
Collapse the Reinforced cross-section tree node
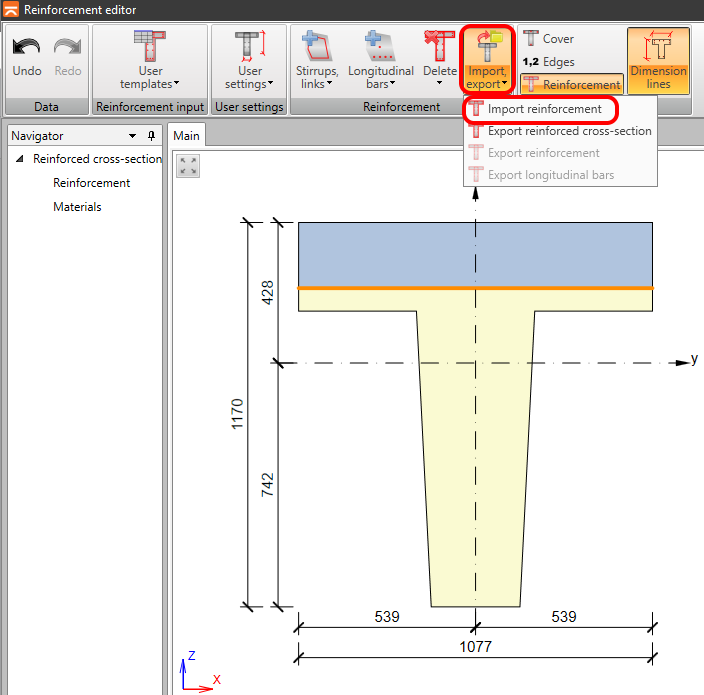pyautogui.click(x=20, y=159)
